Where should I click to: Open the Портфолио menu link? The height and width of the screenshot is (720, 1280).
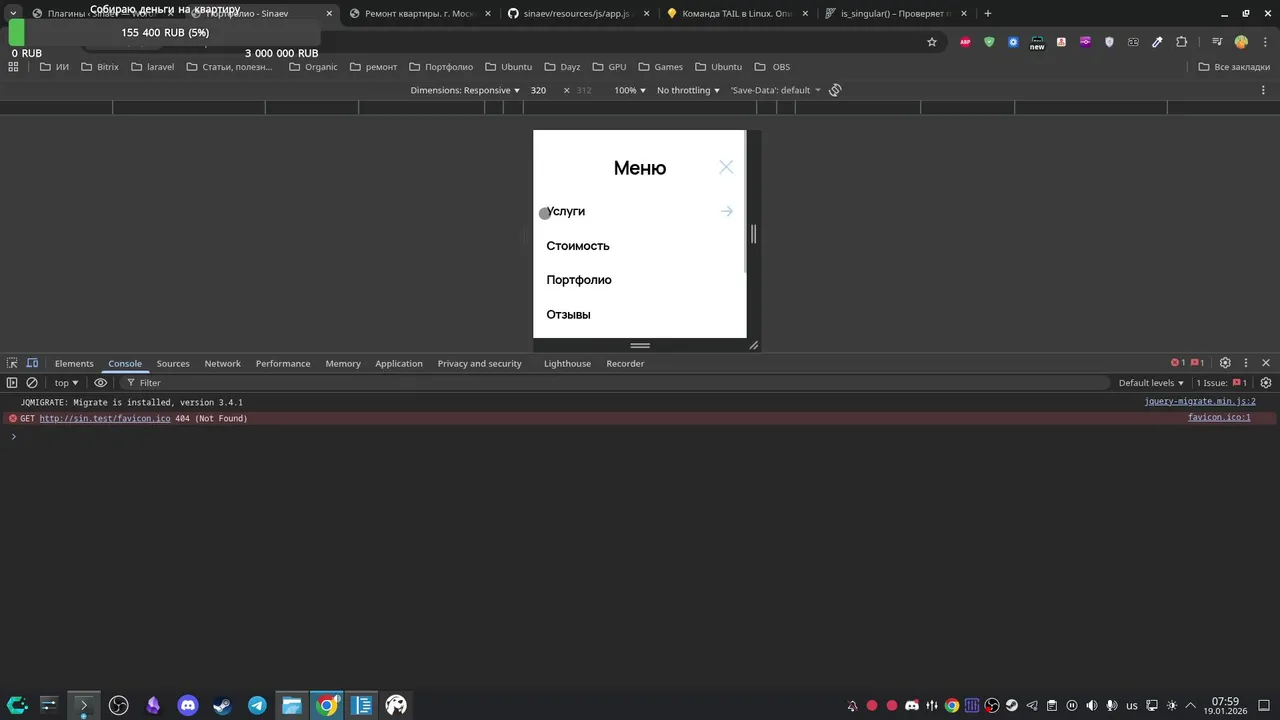579,280
